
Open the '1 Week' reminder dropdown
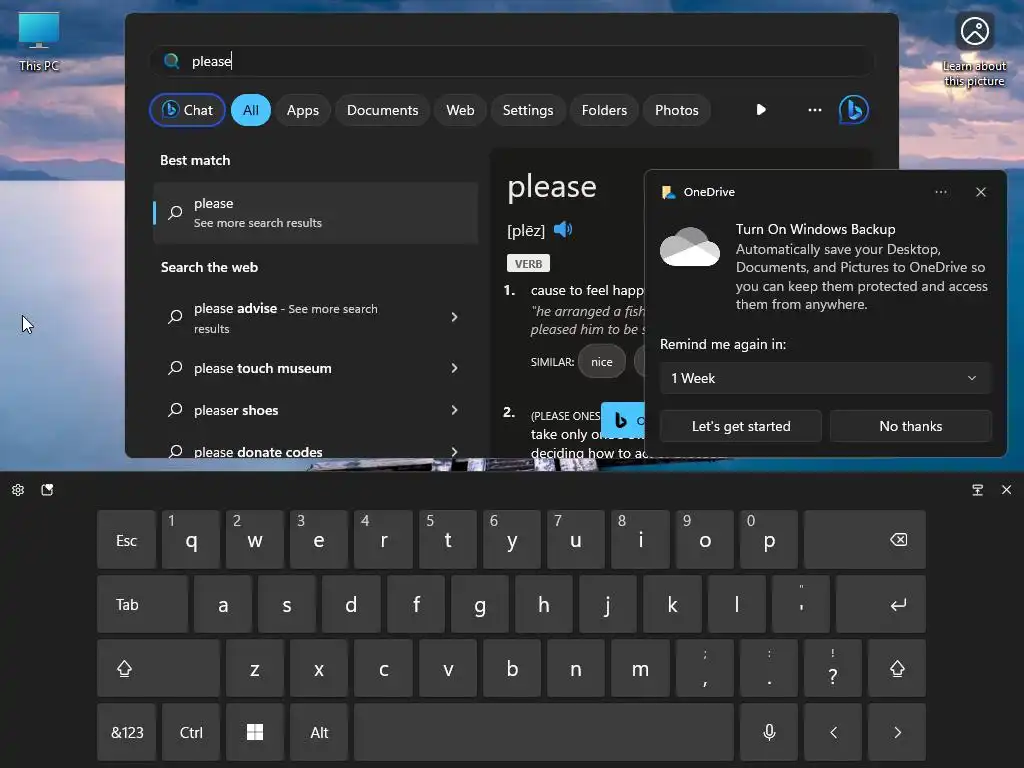[x=825, y=378]
